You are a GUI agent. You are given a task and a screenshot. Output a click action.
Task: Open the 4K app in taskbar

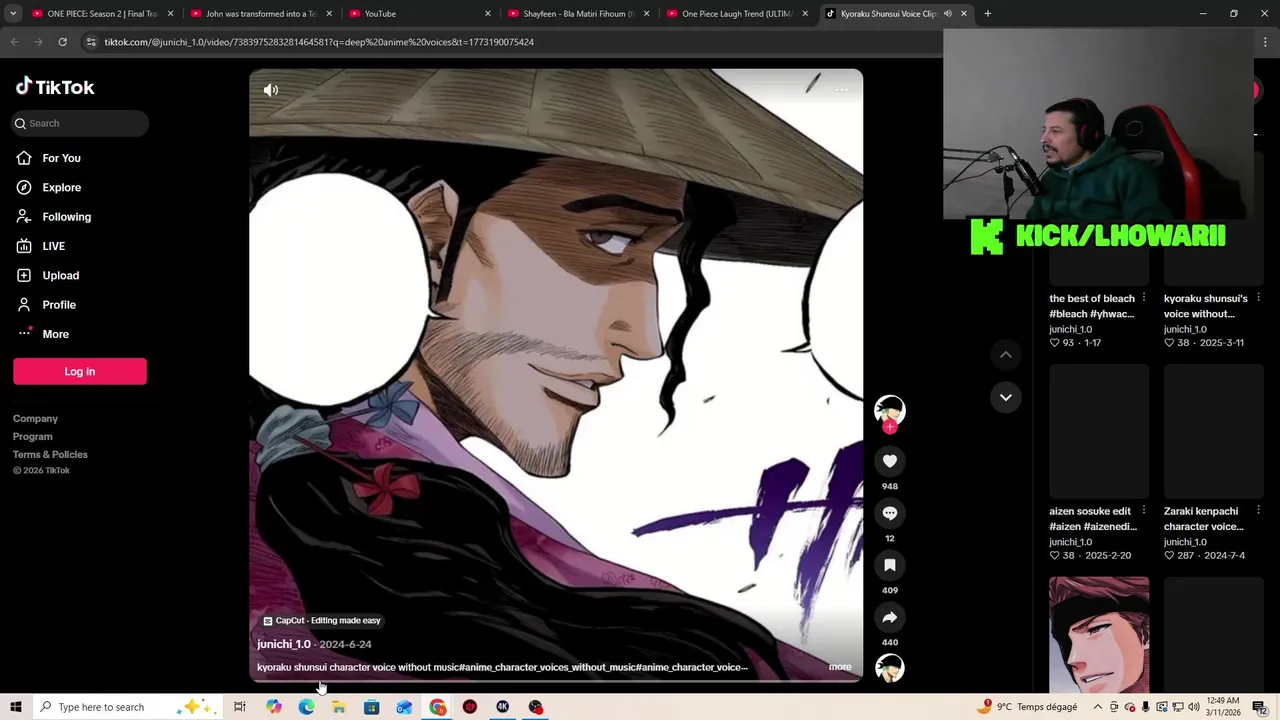click(503, 707)
